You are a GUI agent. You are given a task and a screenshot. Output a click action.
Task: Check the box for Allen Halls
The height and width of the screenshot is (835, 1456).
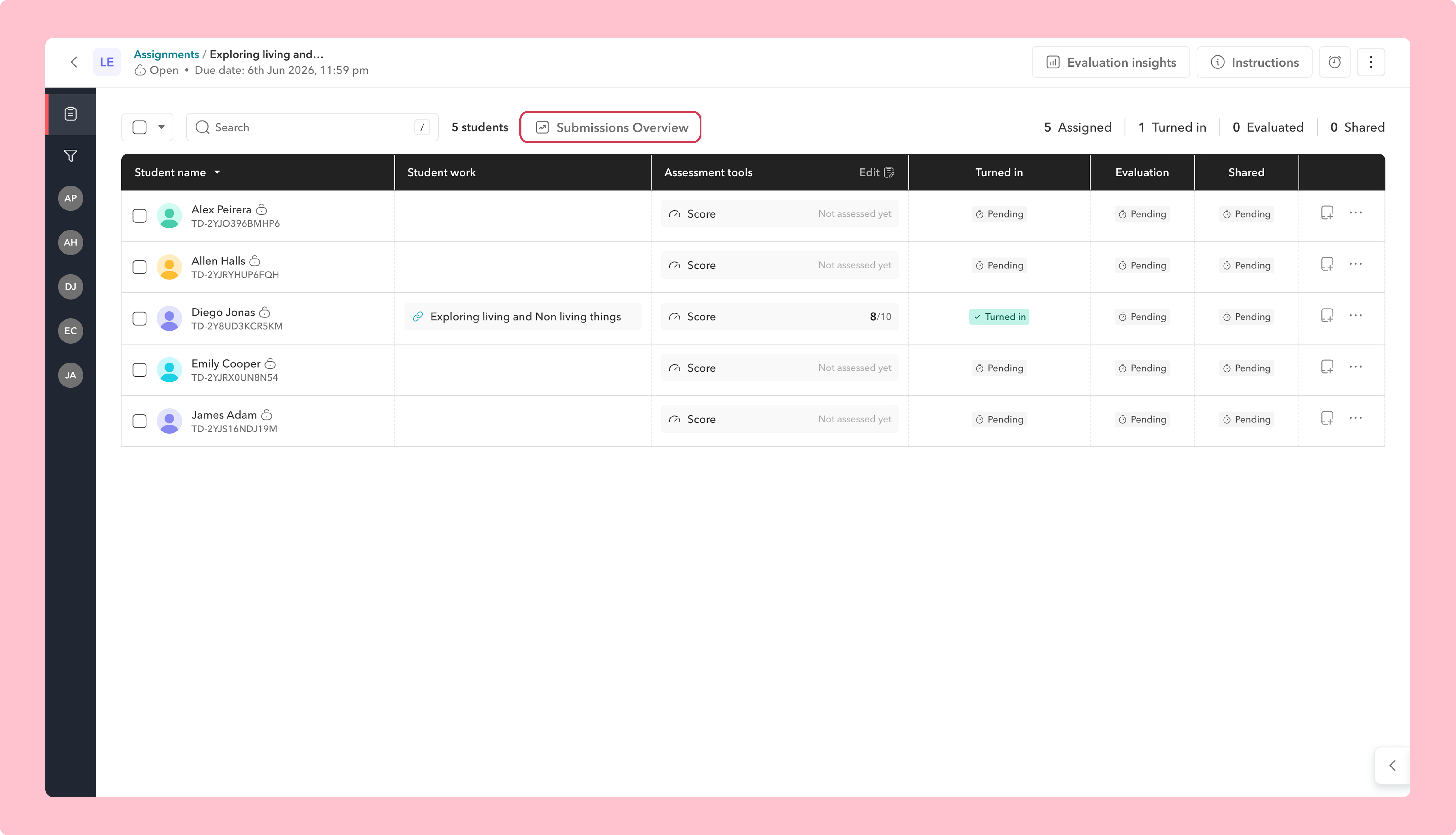pos(139,267)
